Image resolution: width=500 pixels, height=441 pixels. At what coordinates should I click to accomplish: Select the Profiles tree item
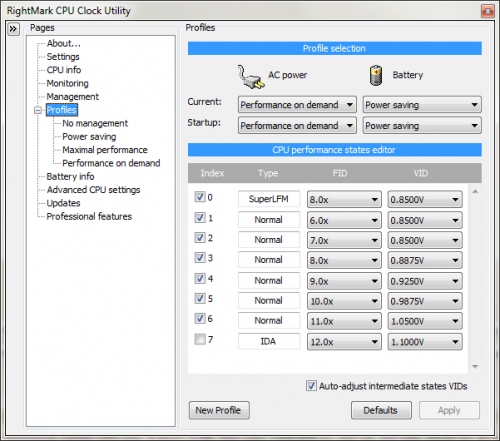tap(62, 110)
